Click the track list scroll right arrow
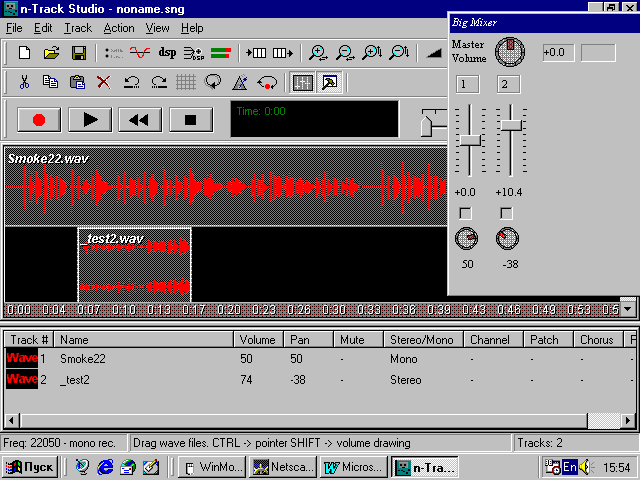The width and height of the screenshot is (640, 480). 628,420
